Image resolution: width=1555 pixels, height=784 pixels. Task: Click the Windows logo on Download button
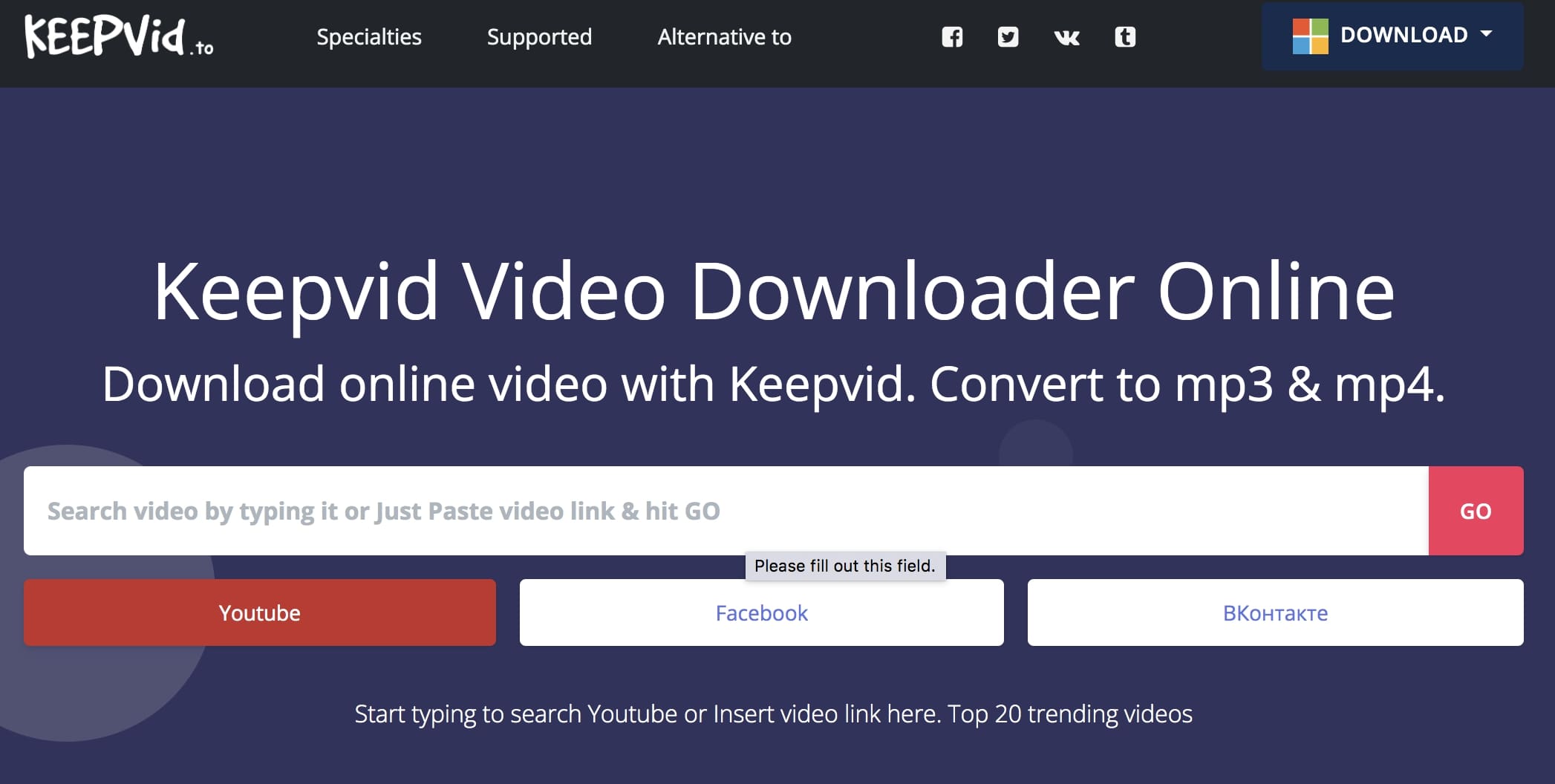(x=1310, y=36)
